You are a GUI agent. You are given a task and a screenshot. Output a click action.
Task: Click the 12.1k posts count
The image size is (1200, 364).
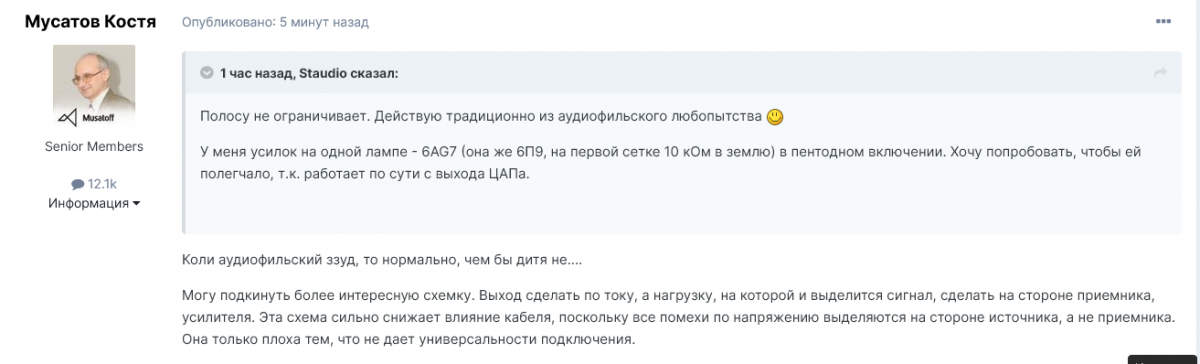click(101, 184)
